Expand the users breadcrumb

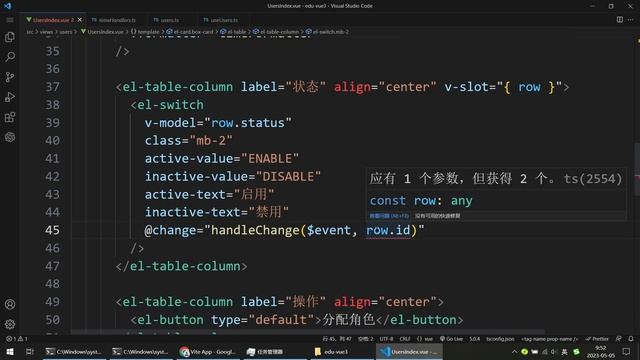66,31
